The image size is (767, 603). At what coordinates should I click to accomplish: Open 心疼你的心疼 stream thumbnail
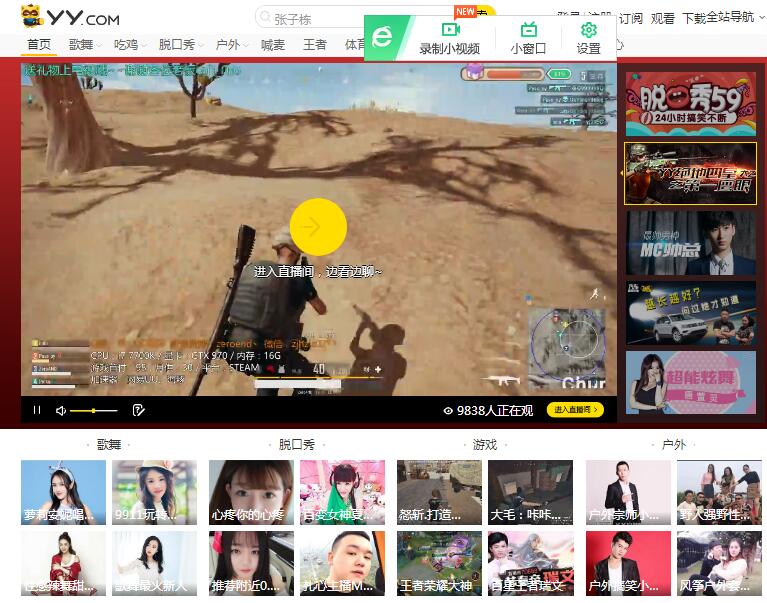click(x=251, y=492)
